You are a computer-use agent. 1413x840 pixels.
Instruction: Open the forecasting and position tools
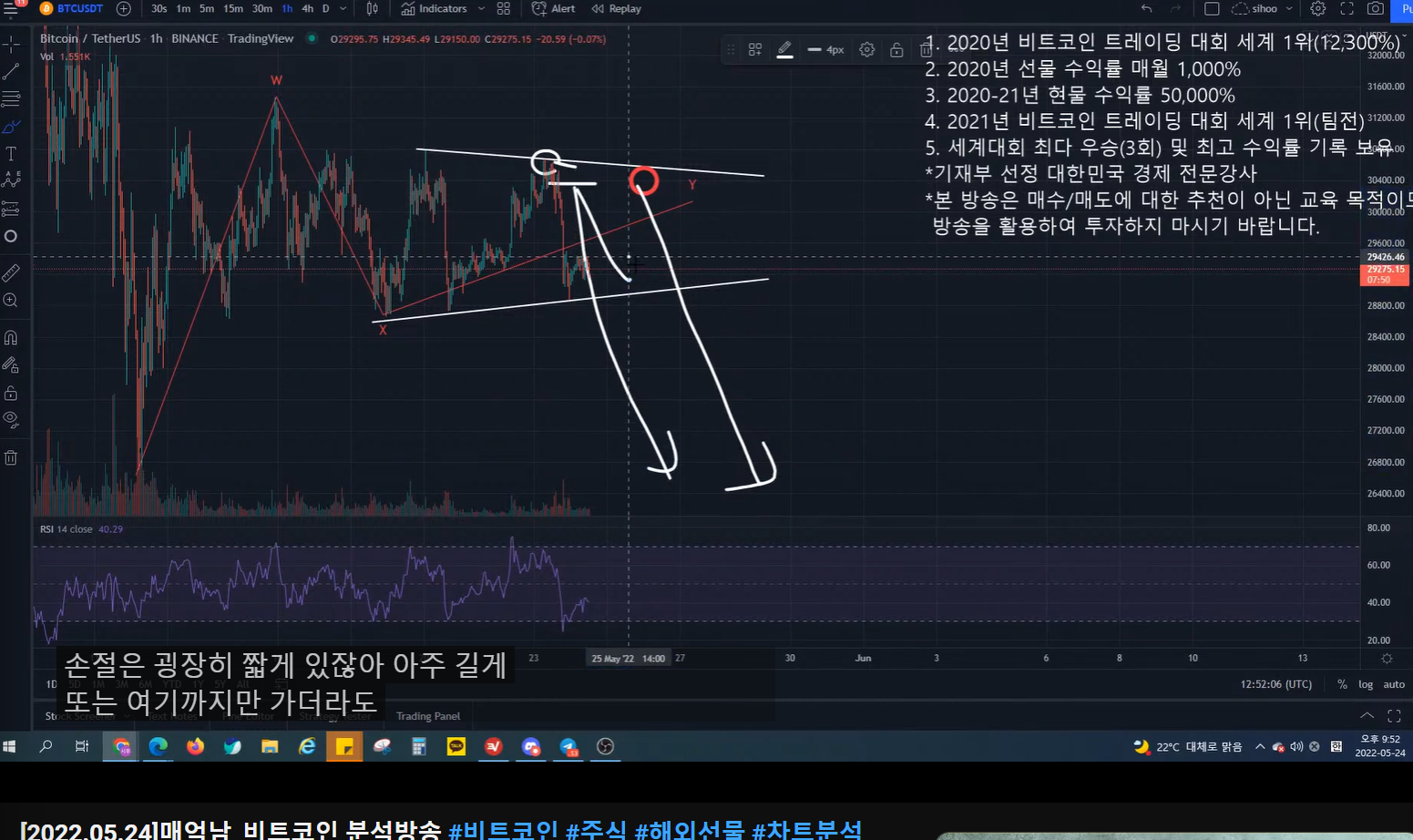coord(11,209)
